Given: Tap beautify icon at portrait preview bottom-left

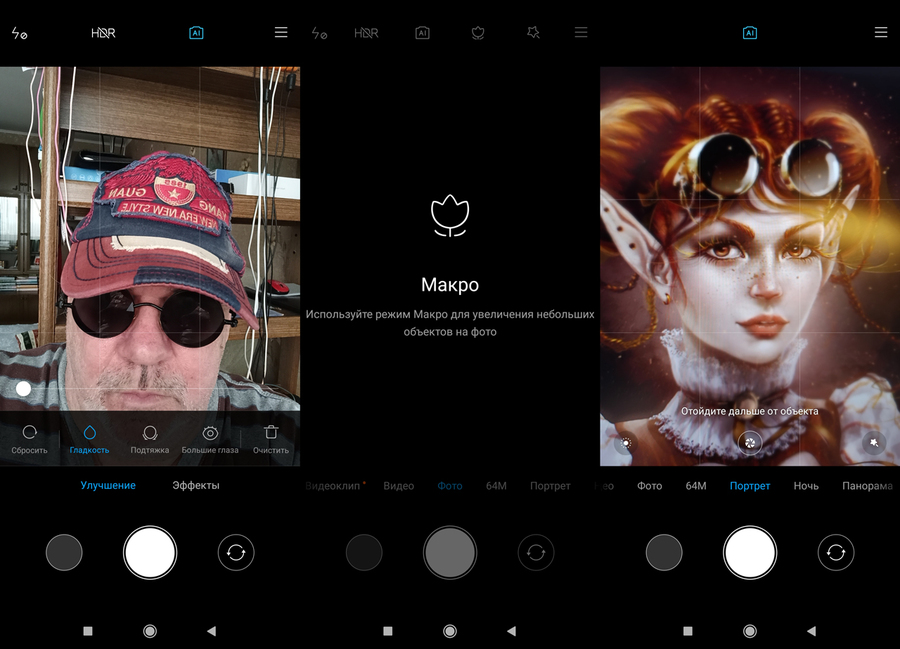Looking at the screenshot, I should (x=626, y=443).
